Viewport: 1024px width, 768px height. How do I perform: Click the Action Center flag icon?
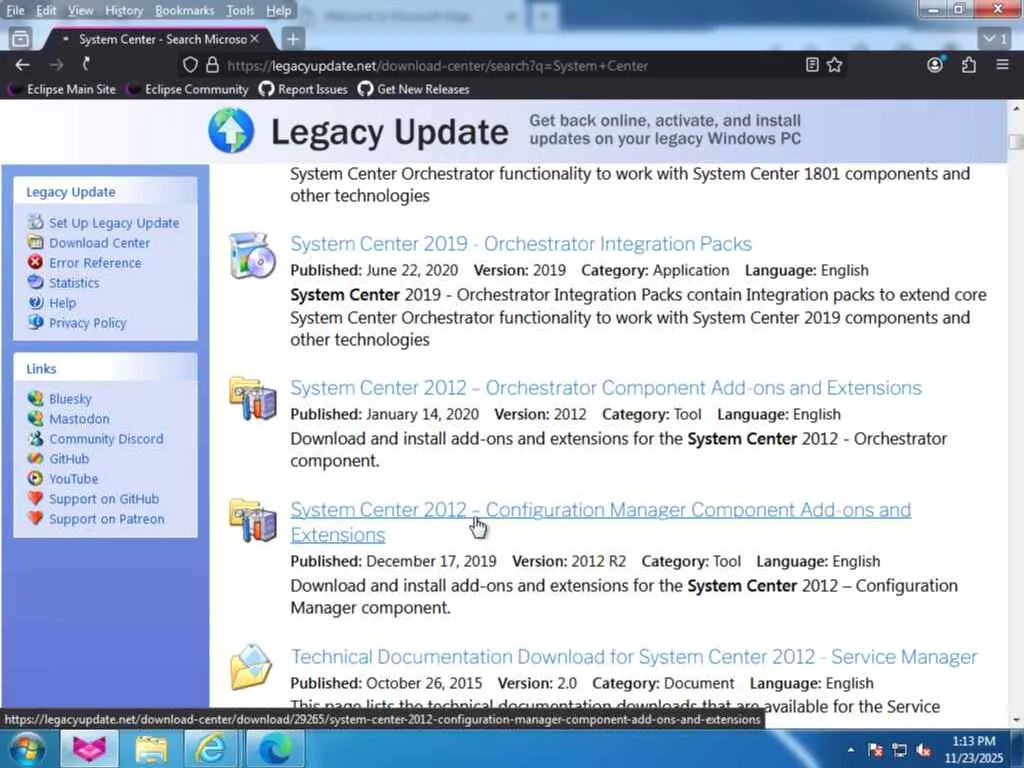(876, 750)
